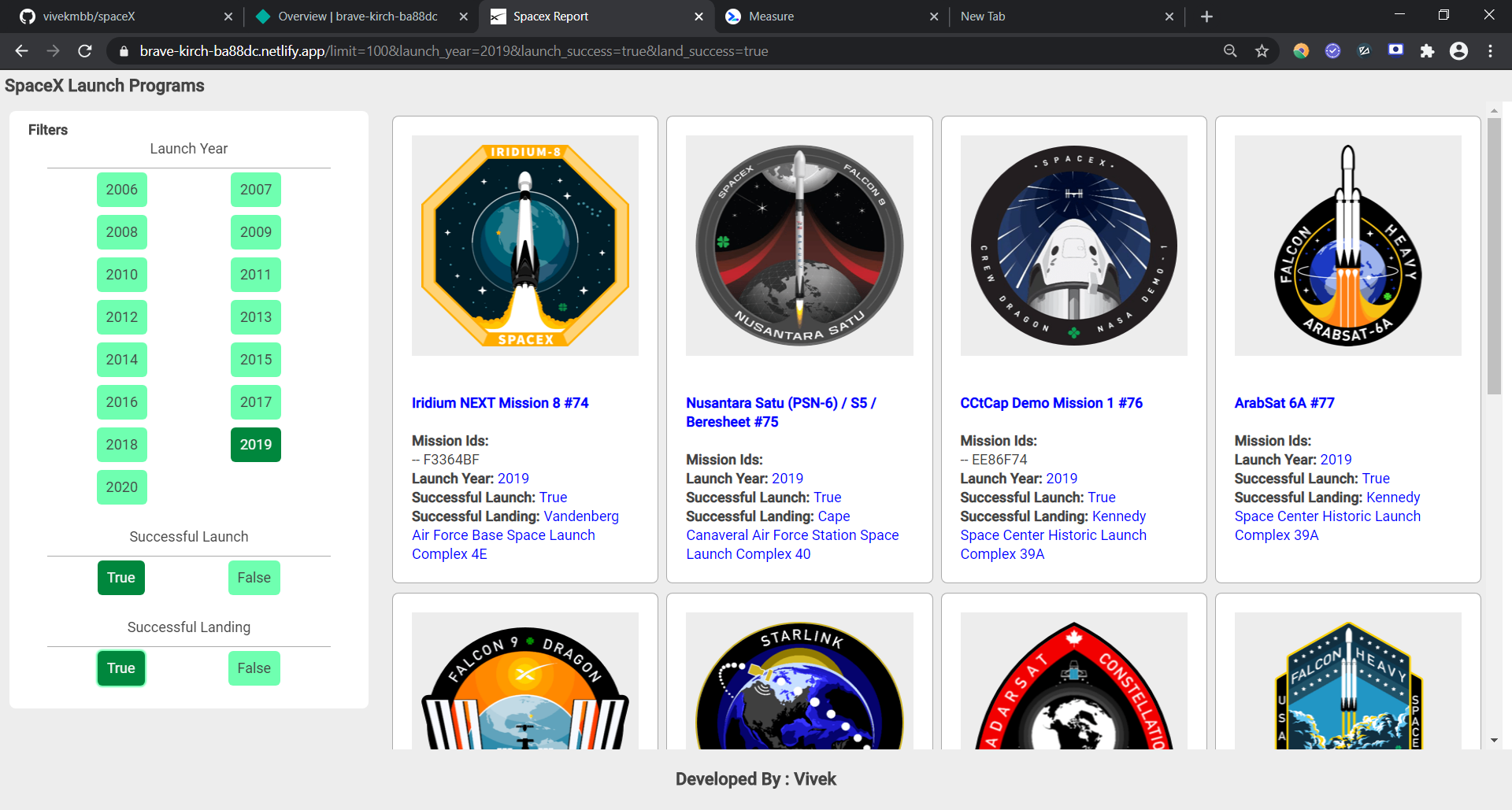Click the blue square extension icon in toolbar
The width and height of the screenshot is (1512, 810).
1395,50
